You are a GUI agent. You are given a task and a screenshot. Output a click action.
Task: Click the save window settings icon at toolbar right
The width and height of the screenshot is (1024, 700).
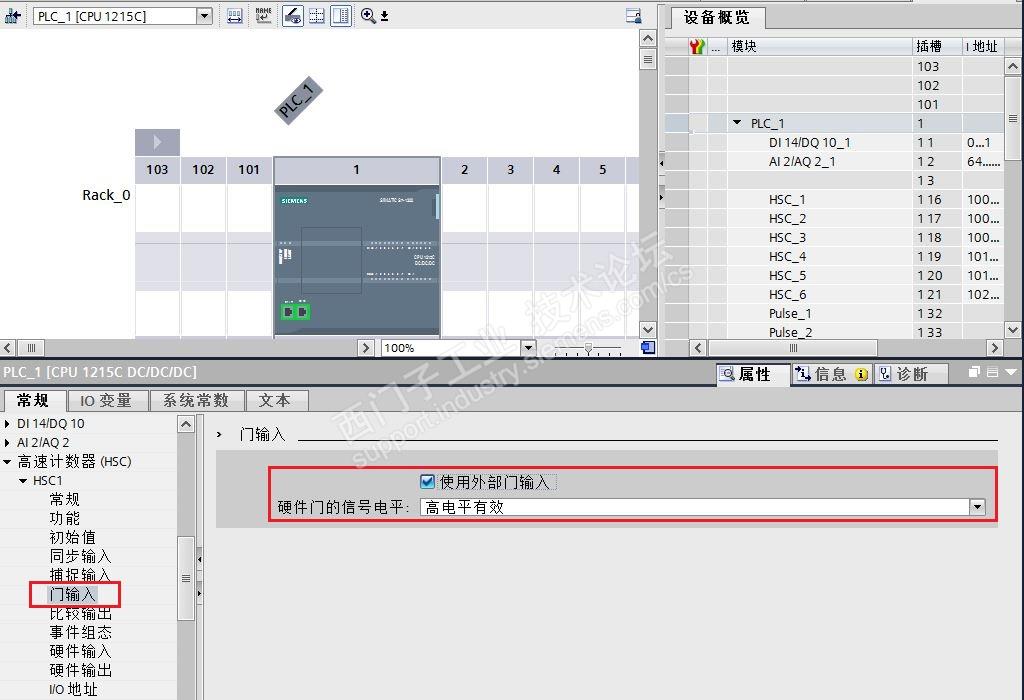633,16
